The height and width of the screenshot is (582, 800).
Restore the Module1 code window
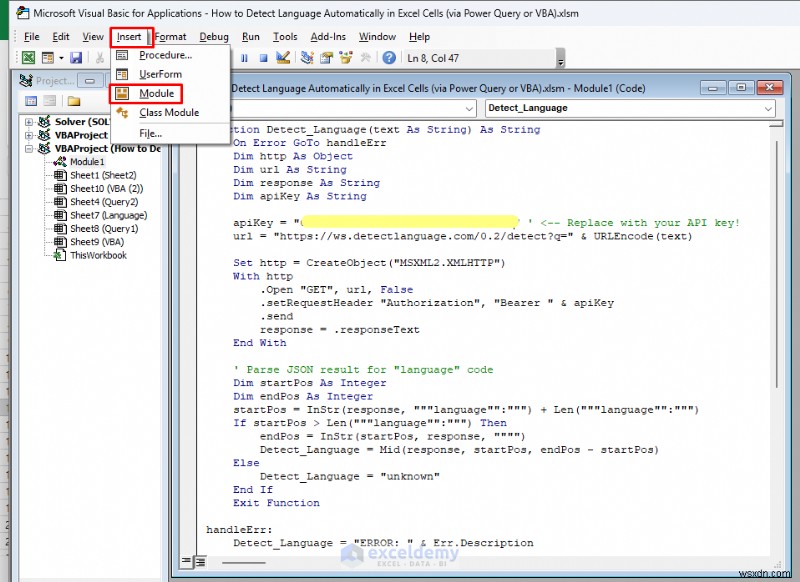(x=741, y=88)
